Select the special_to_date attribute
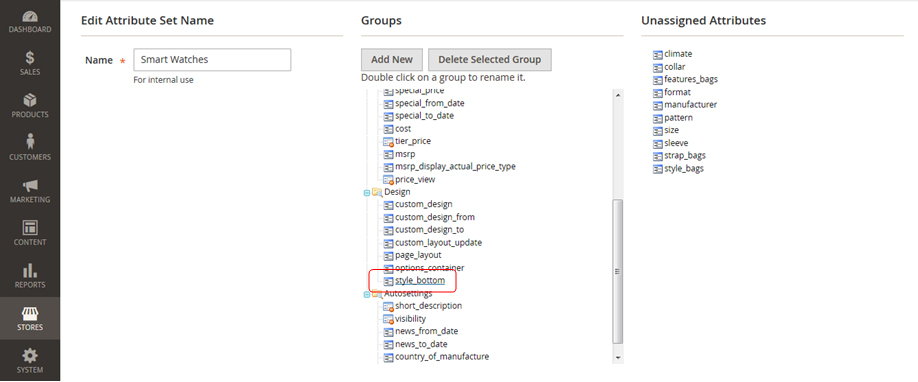Image resolution: width=918 pixels, height=382 pixels. 424,115
